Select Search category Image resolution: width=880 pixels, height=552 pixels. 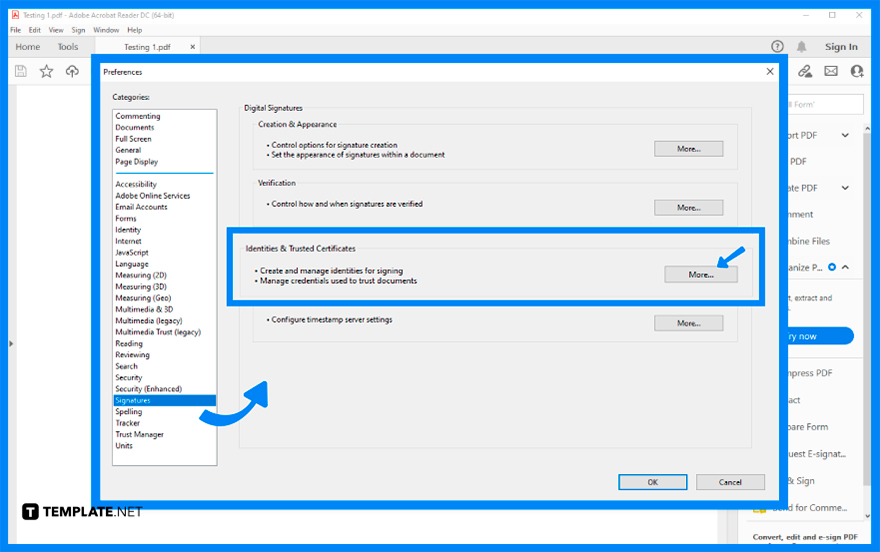click(126, 366)
